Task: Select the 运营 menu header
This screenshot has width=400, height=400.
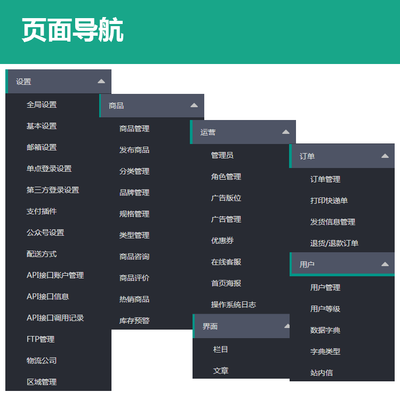Action: point(243,132)
